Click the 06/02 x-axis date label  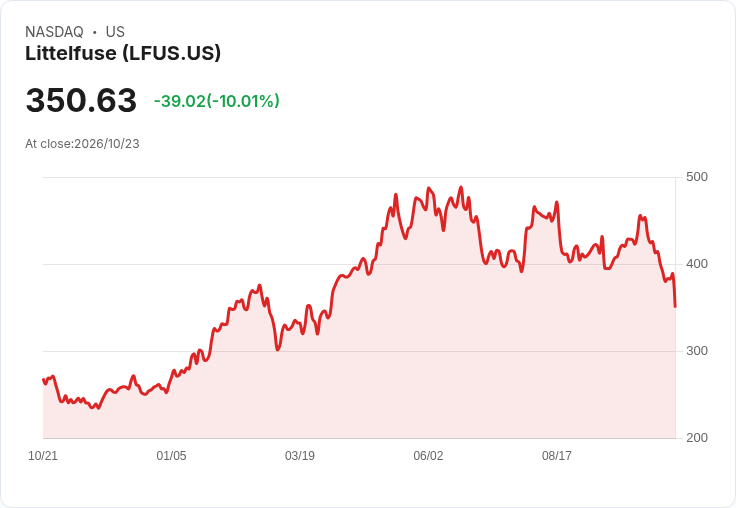tap(428, 455)
